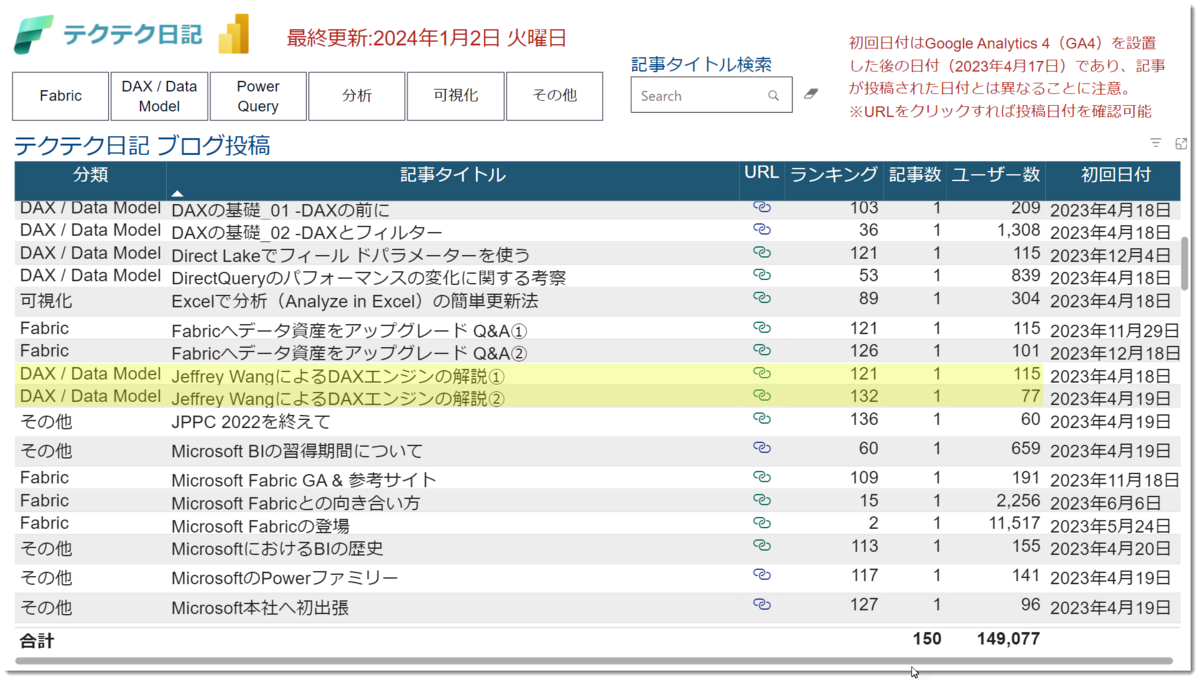Viewport: 1200px width, 680px height.
Task: Open the filter icon above the table
Action: pyautogui.click(x=1156, y=143)
